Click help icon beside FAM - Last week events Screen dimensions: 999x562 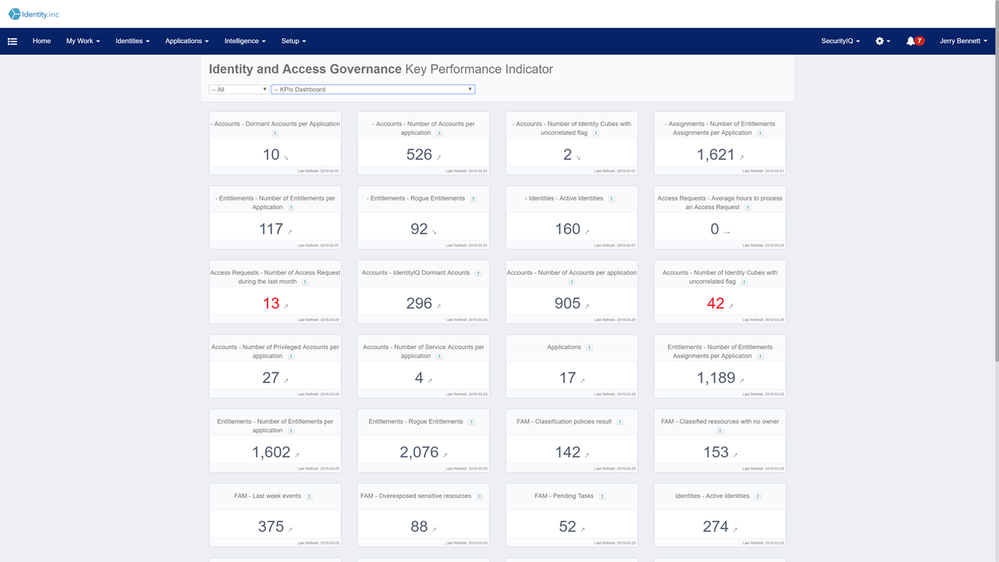309,496
